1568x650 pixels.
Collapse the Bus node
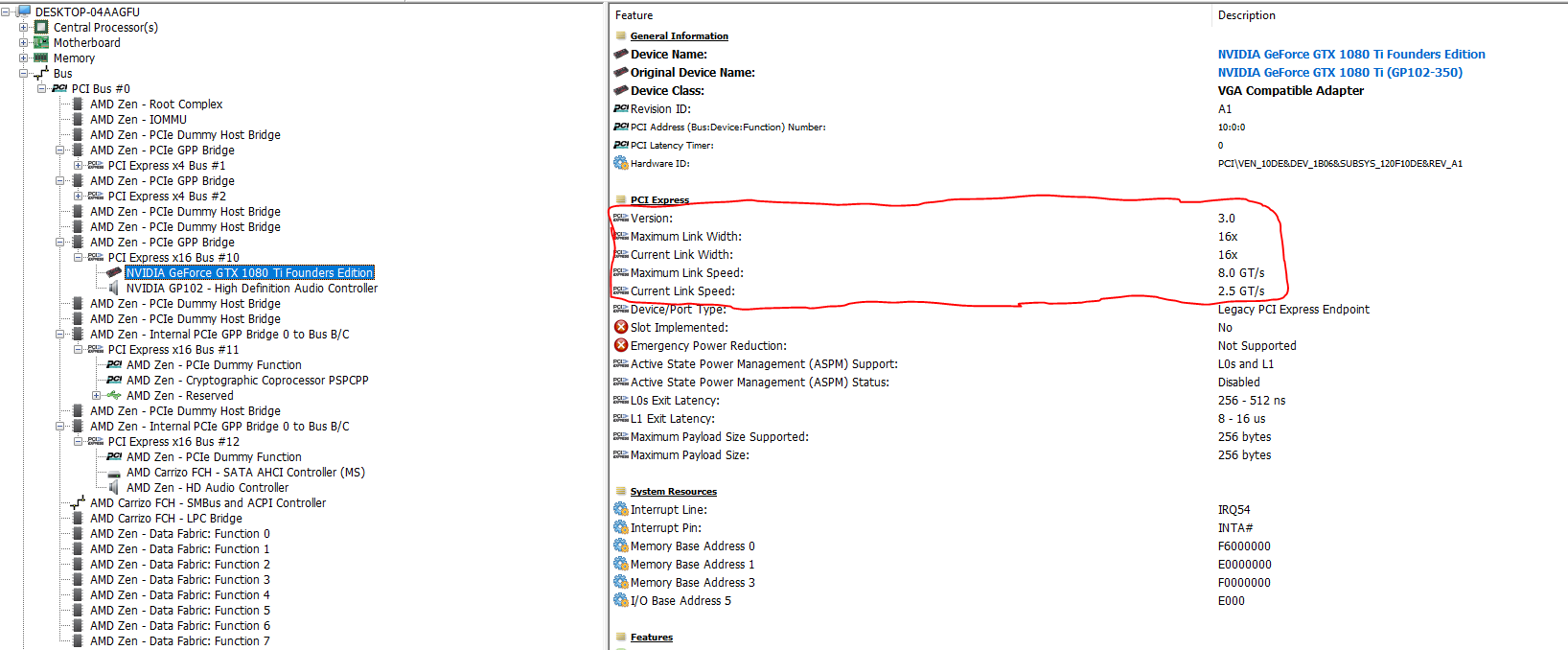(x=24, y=73)
